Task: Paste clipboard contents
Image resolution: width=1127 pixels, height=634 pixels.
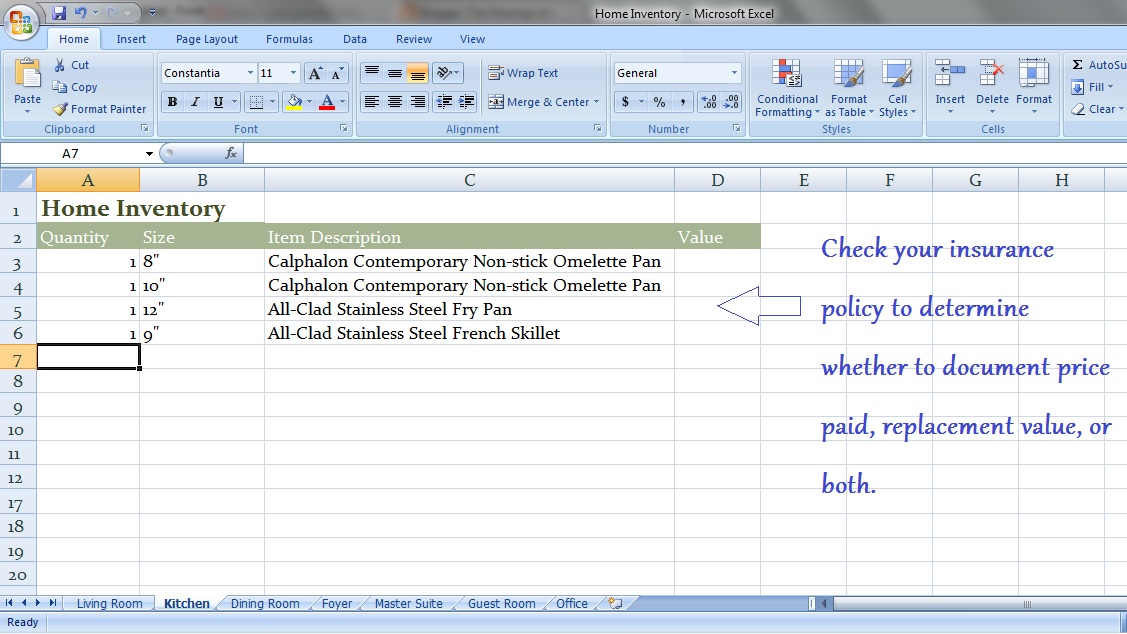Action: [27, 86]
